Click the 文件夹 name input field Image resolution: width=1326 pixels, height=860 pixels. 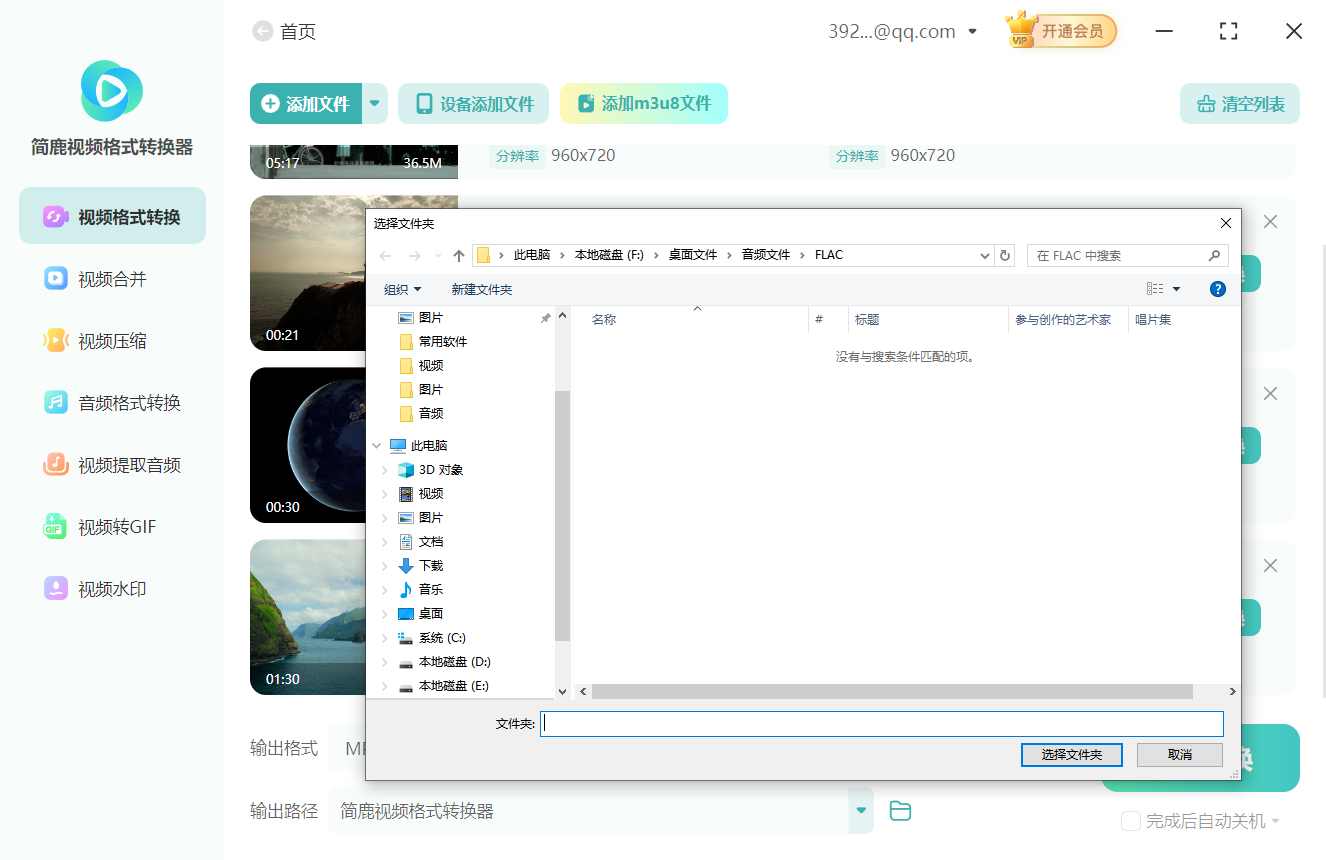point(881,724)
